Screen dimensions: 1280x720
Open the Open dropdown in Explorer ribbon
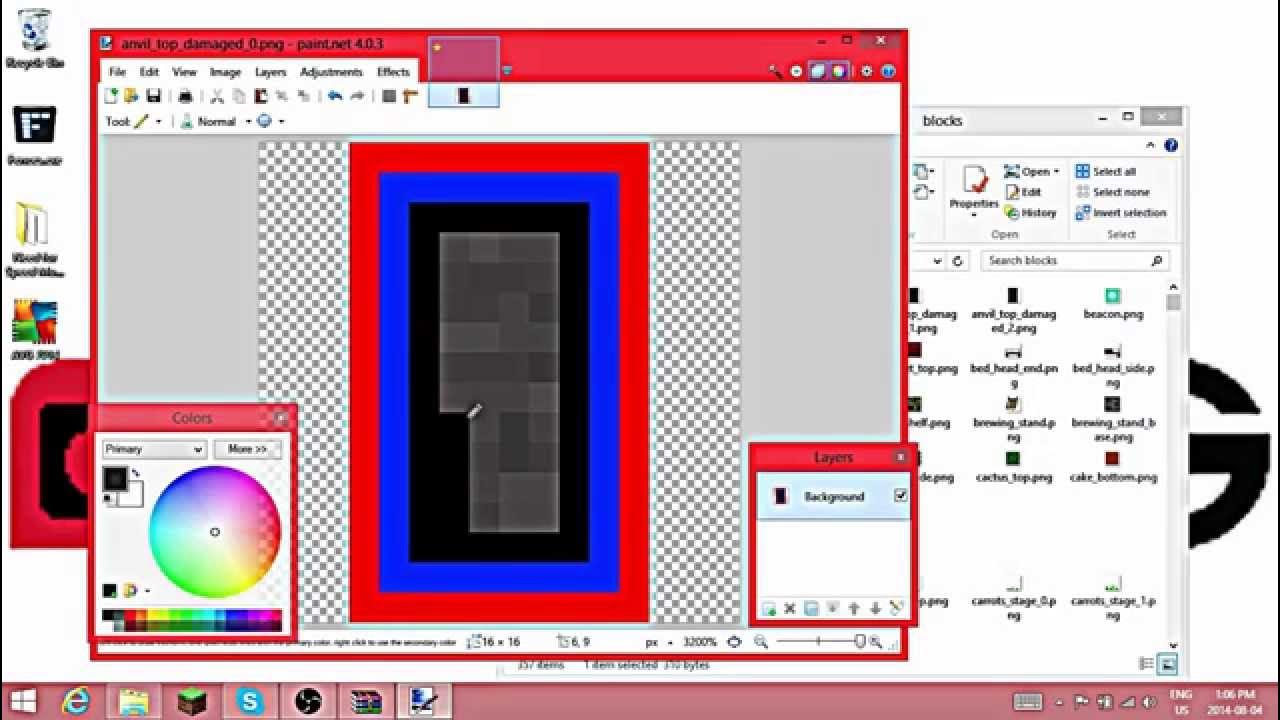[1032, 171]
